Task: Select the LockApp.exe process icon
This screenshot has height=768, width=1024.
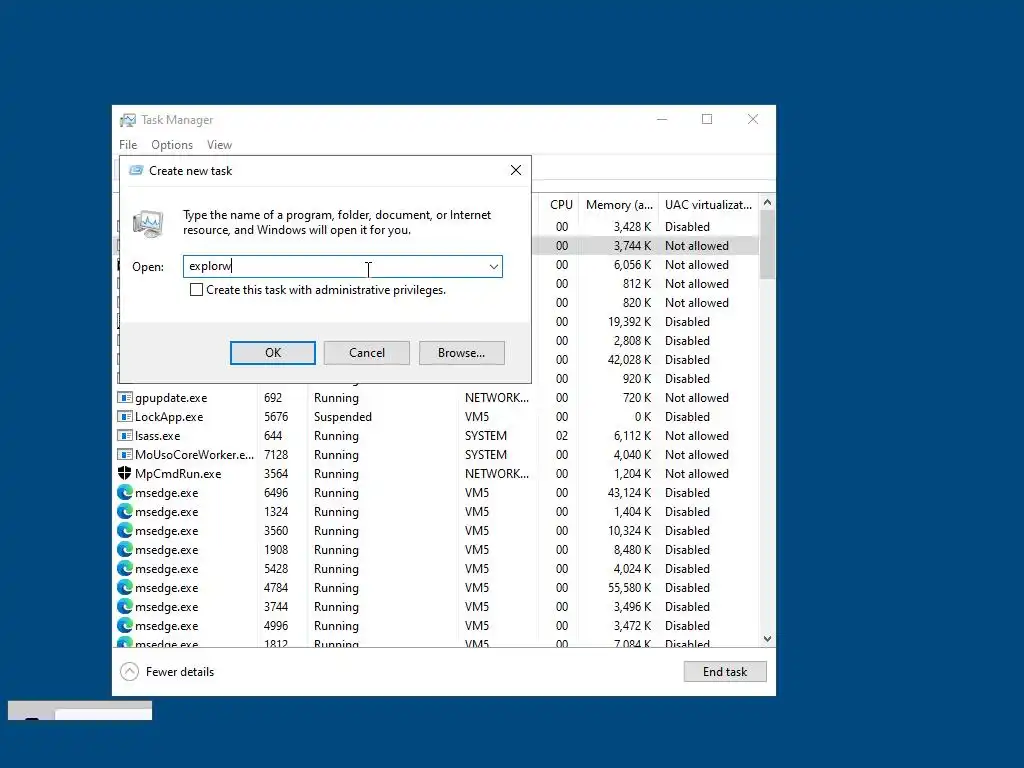Action: pyautogui.click(x=124, y=417)
